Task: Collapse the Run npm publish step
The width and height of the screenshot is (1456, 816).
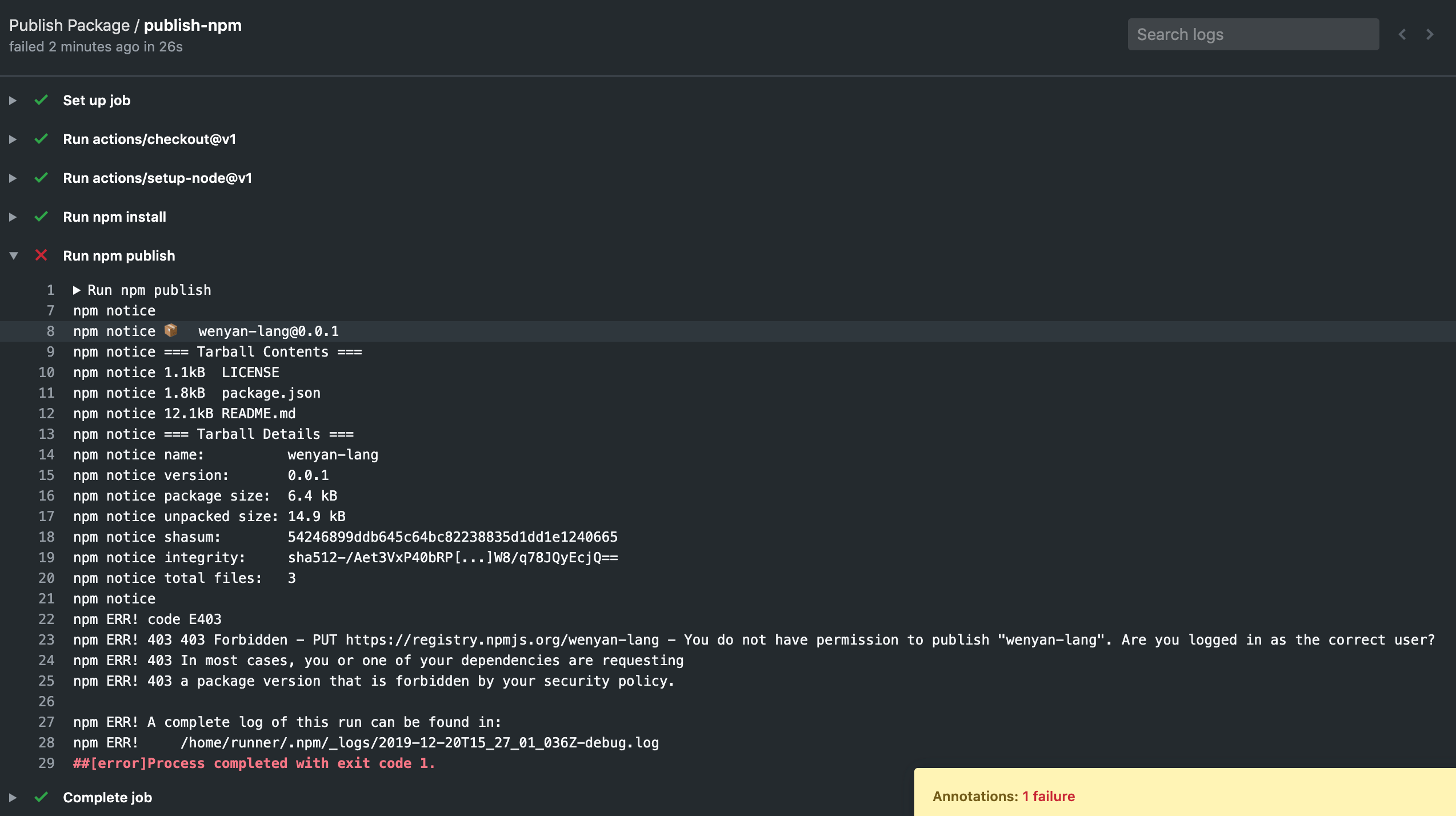Action: point(14,256)
